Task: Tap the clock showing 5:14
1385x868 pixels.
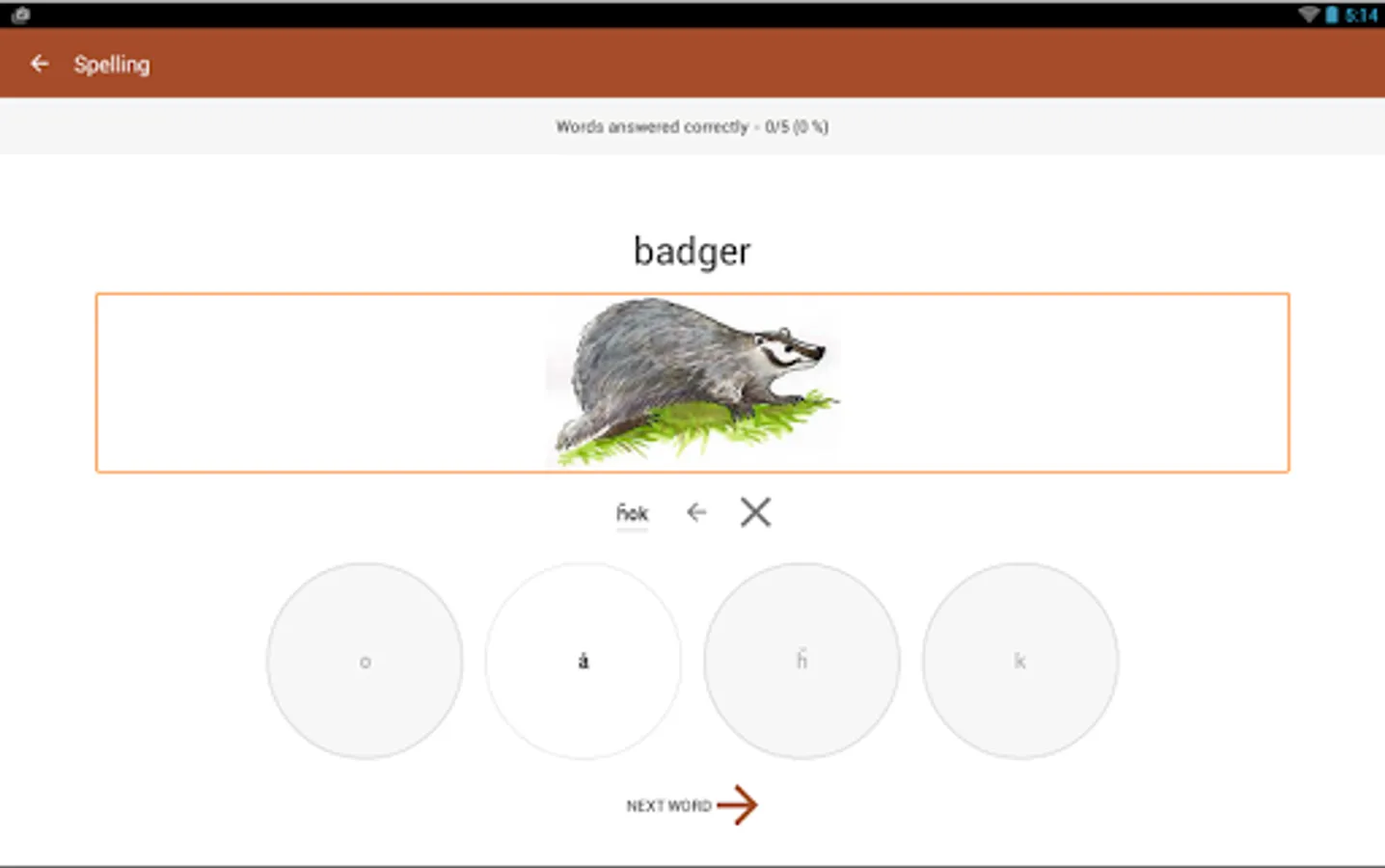Action: pos(1361,15)
